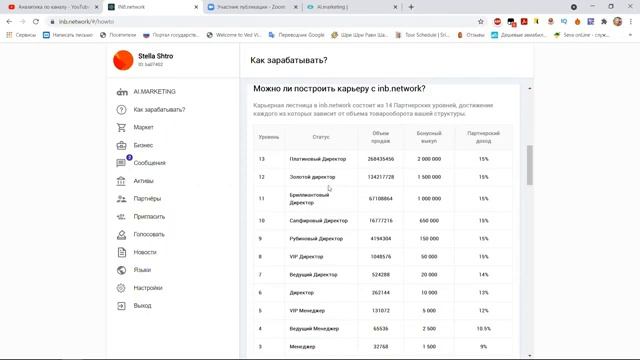Switch to the Zoom browser tab
The height and width of the screenshot is (360, 640).
coord(250,7)
